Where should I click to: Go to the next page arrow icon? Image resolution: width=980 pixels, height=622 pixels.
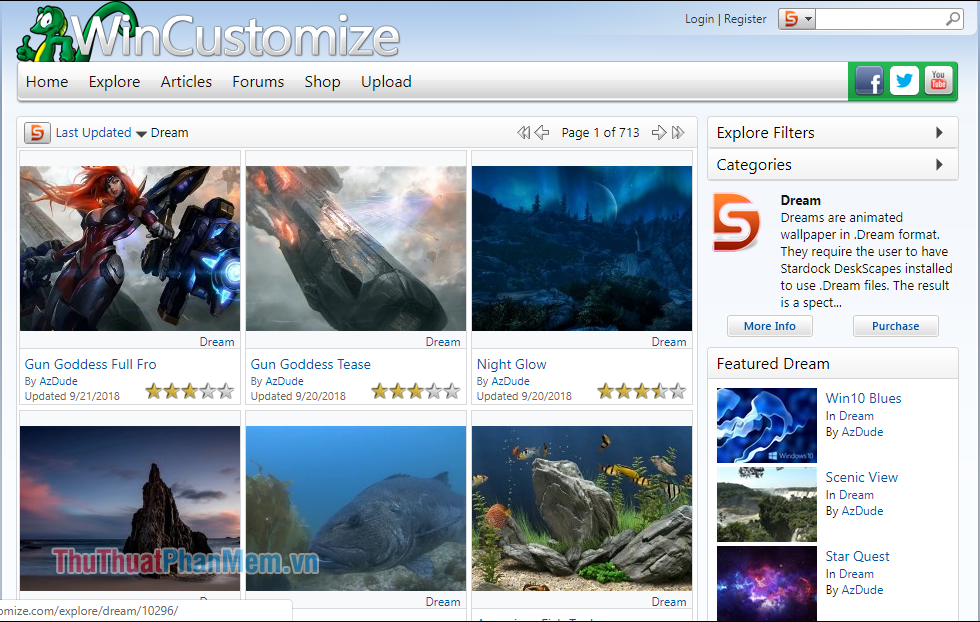(660, 132)
